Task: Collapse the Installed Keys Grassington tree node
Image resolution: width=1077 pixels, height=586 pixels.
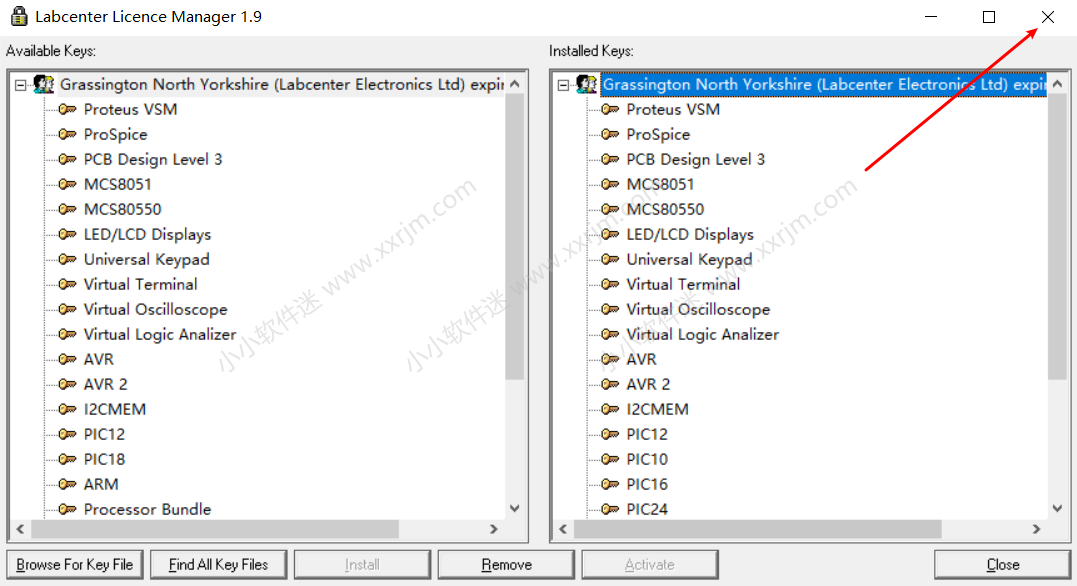Action: tap(563, 85)
